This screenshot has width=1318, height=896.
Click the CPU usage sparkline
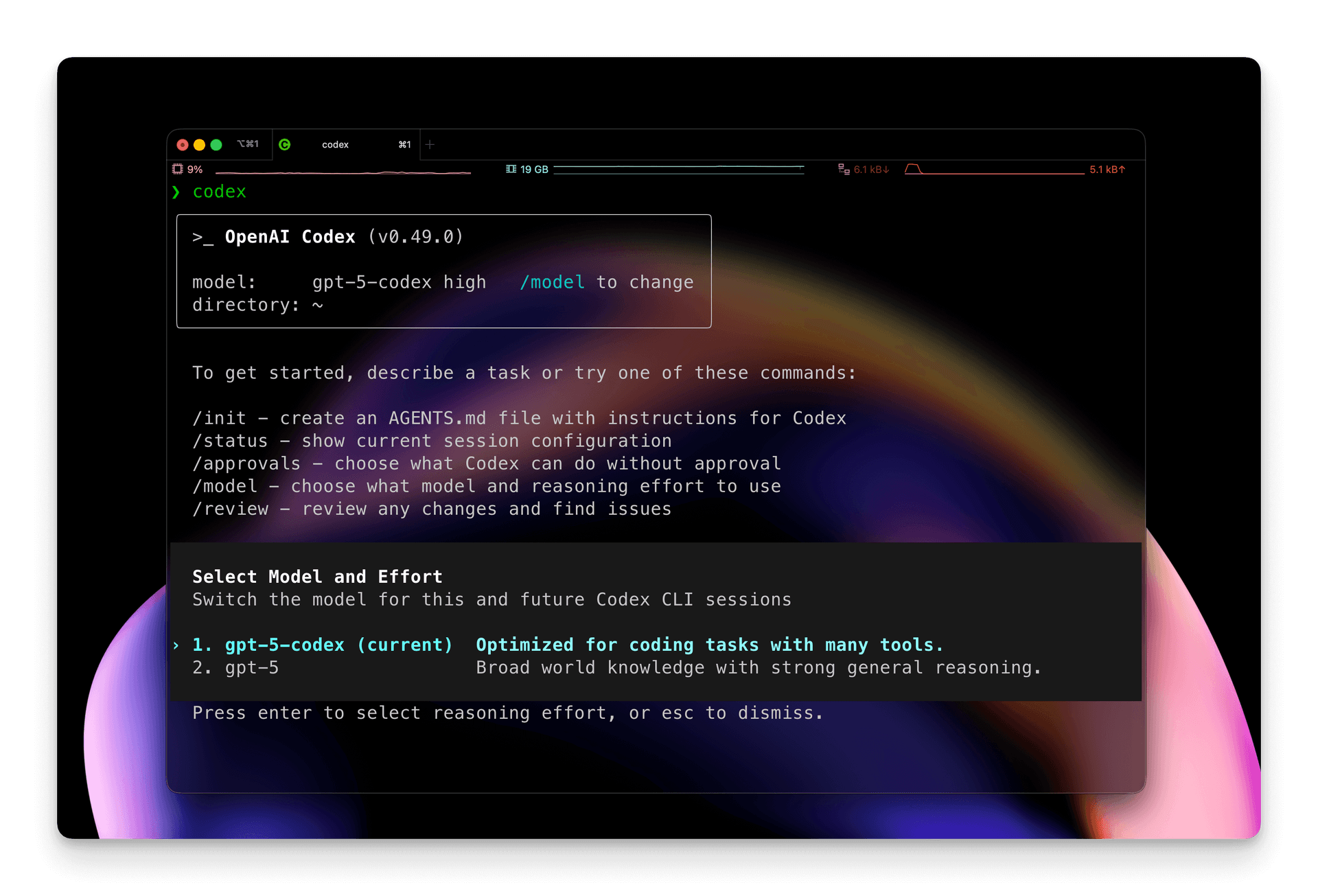click(343, 172)
